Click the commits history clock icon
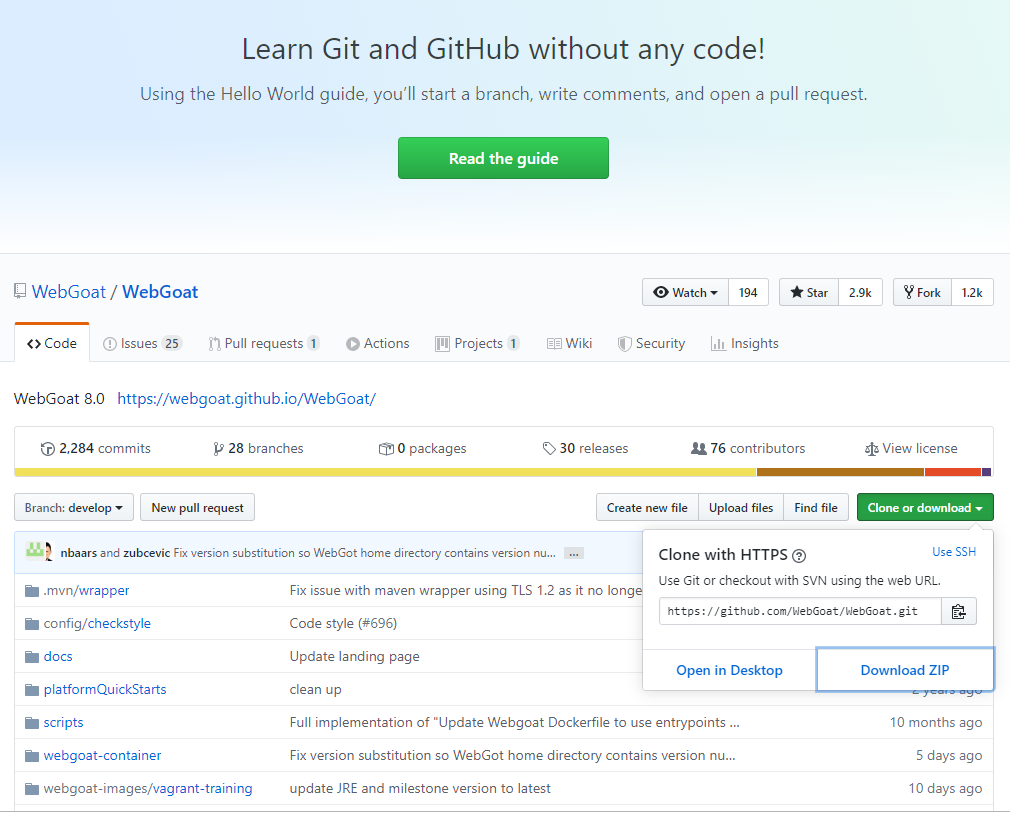The image size is (1010, 813). point(48,449)
